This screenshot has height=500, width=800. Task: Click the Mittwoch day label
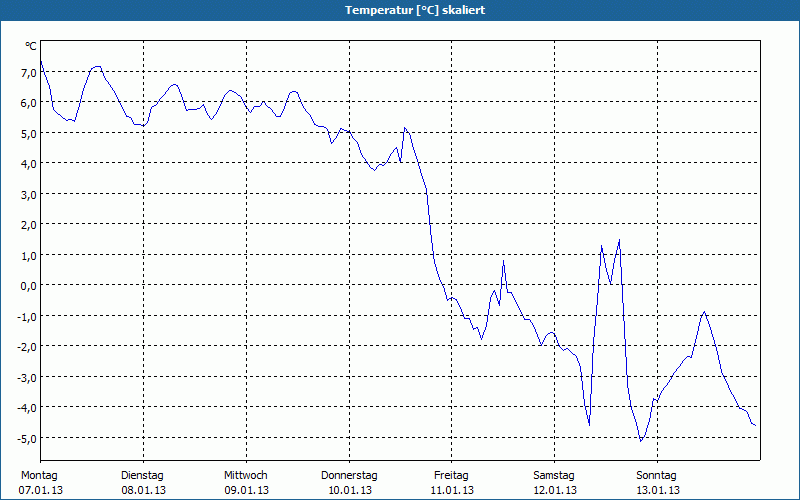[245, 476]
